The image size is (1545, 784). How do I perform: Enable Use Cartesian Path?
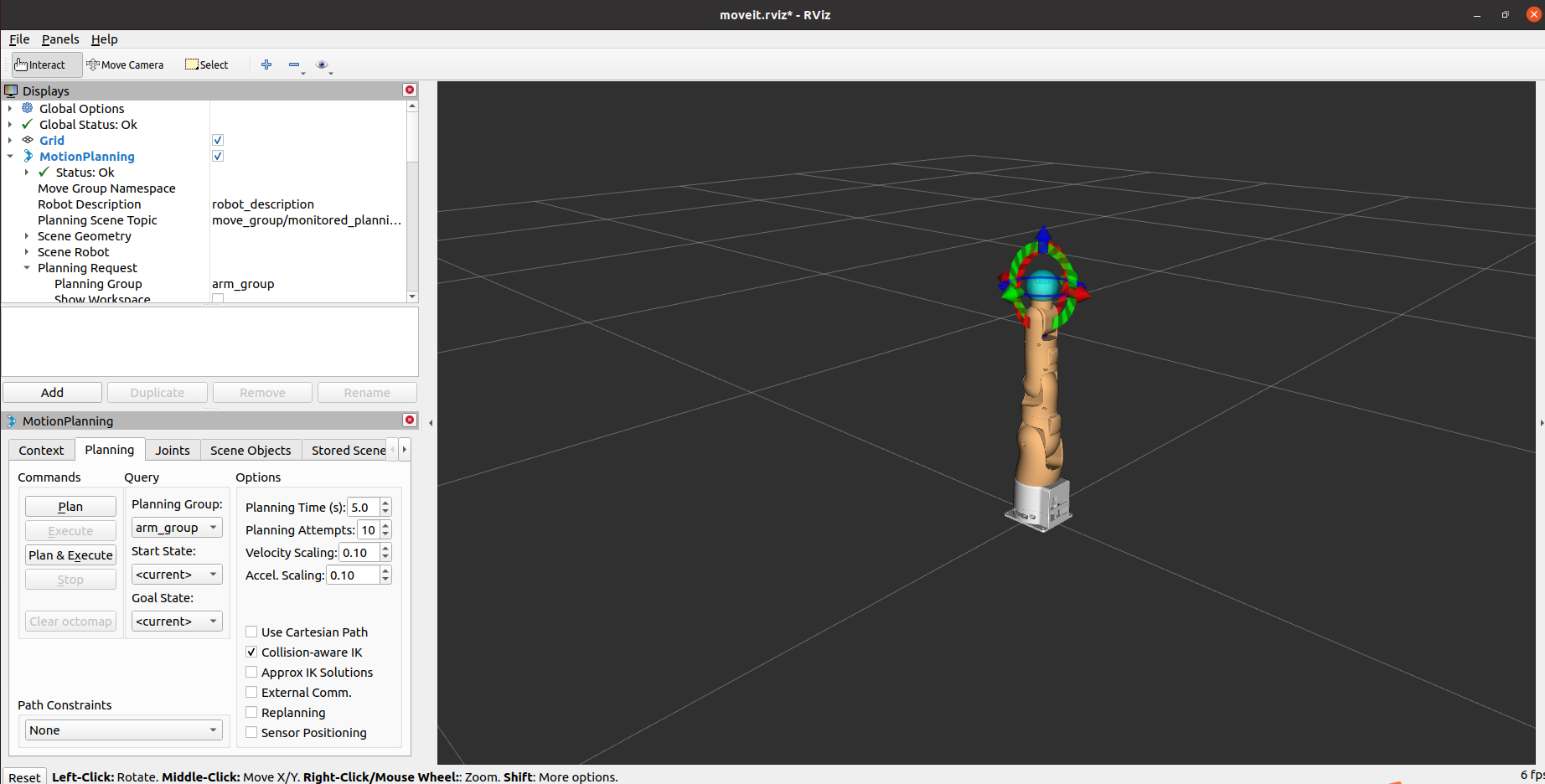(251, 632)
